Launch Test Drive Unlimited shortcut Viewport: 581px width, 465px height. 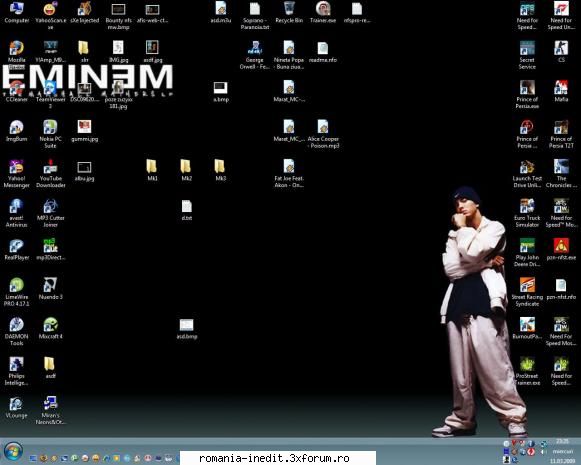click(x=527, y=173)
